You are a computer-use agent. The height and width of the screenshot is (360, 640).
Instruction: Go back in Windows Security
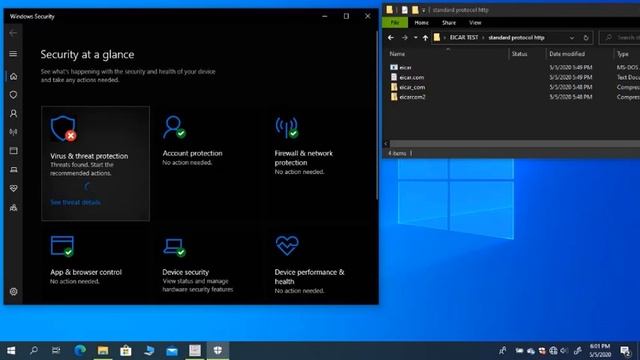click(x=13, y=33)
